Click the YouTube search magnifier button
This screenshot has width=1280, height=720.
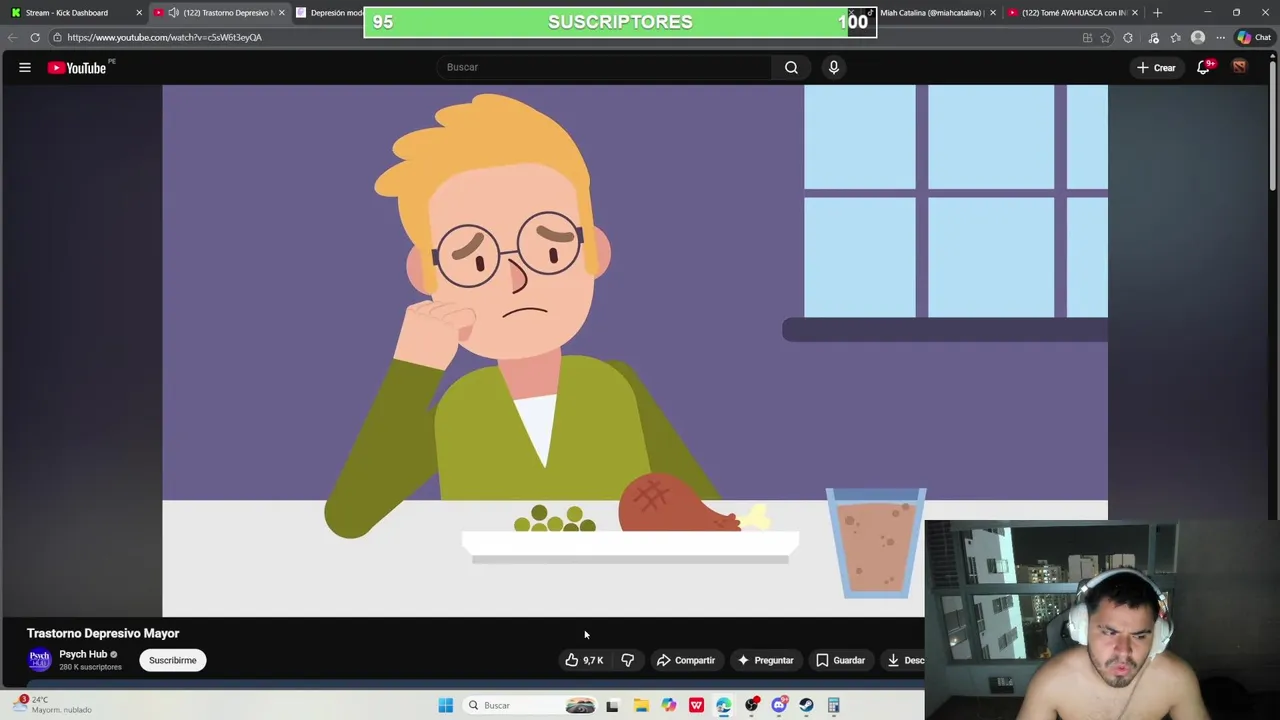coord(791,67)
